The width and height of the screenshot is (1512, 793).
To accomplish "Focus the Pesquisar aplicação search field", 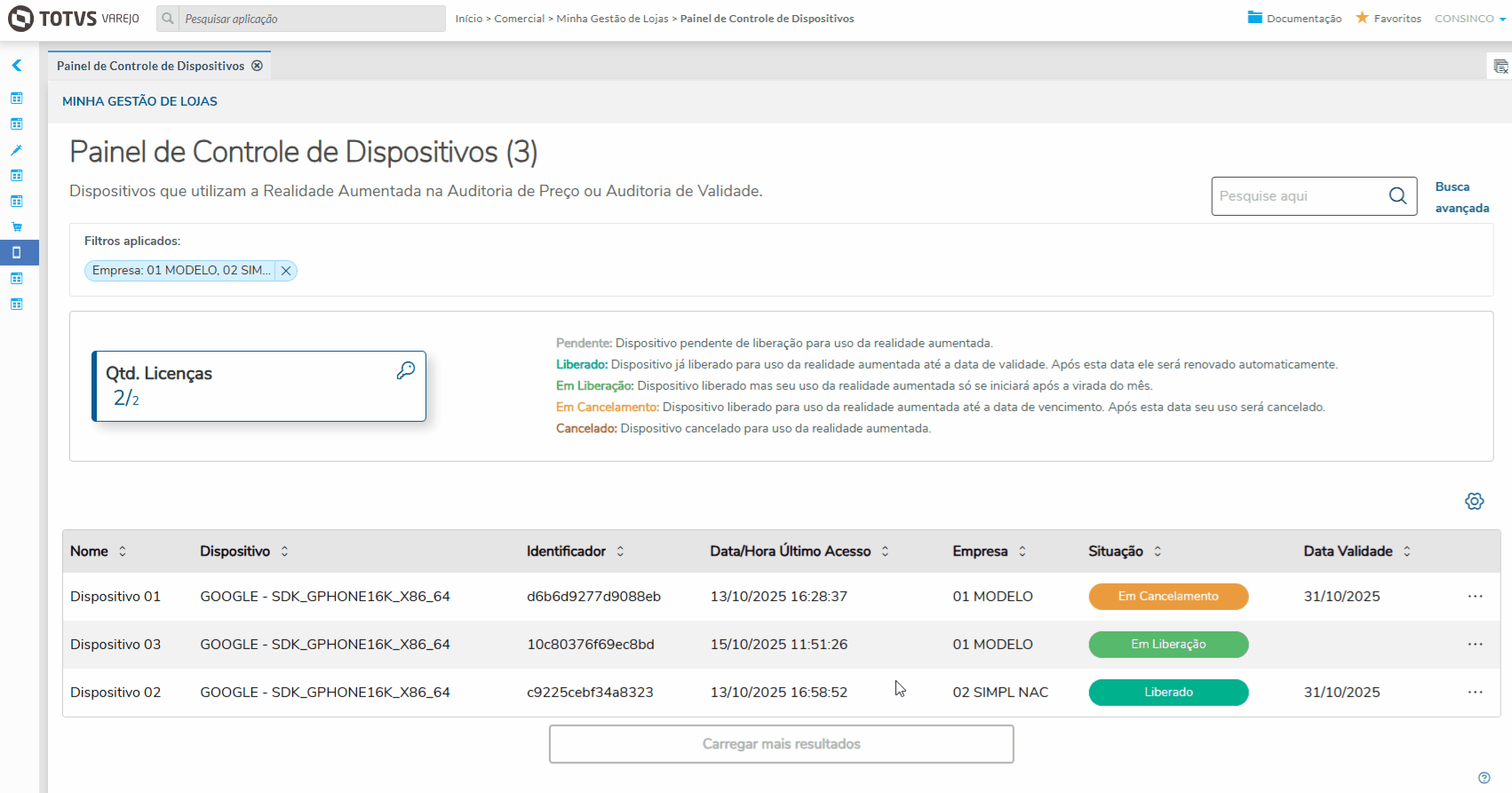I will (x=311, y=19).
